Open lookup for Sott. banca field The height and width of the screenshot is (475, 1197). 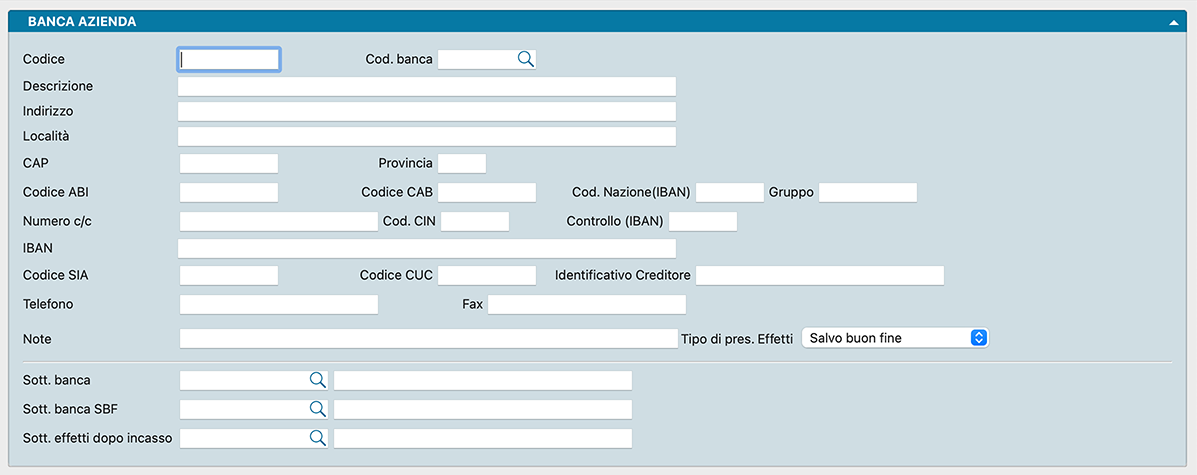[317, 380]
